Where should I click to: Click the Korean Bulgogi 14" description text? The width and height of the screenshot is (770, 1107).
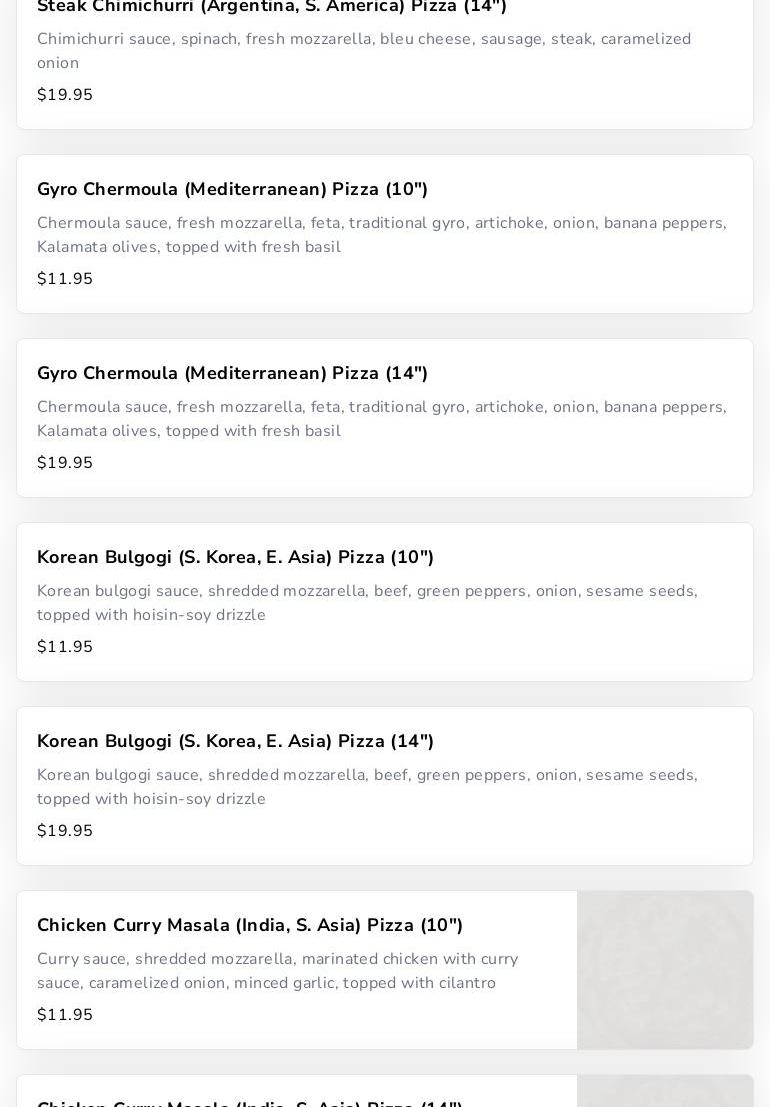(x=367, y=787)
